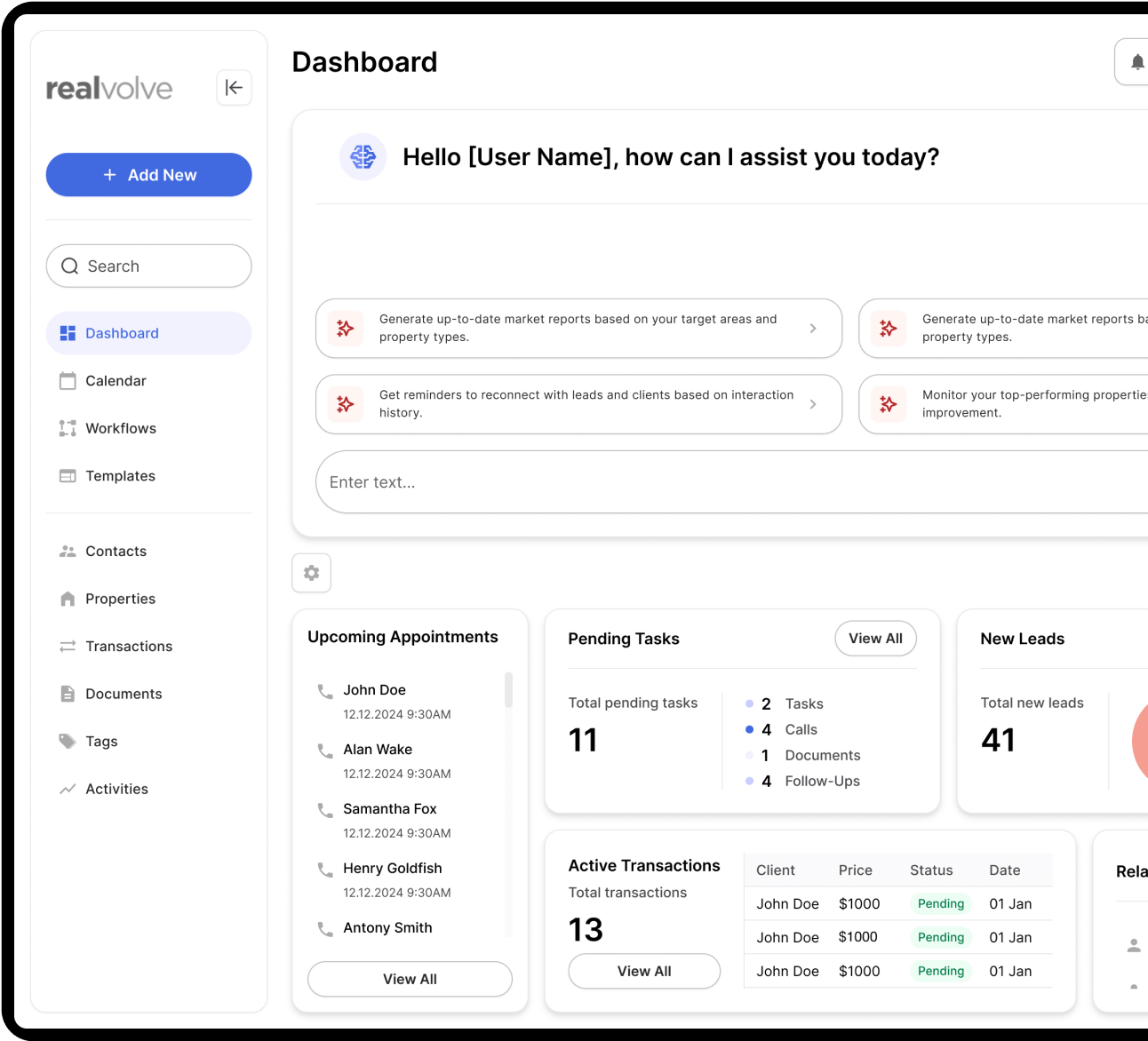This screenshot has height=1041, width=1148.
Task: Click total transactions value 13
Action: pos(586,930)
